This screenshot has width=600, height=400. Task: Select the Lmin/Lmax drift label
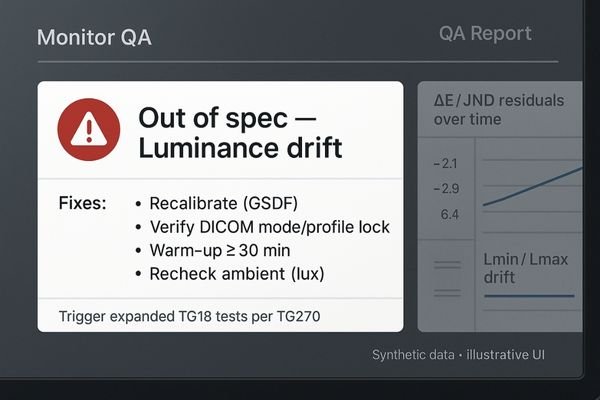tap(526, 267)
